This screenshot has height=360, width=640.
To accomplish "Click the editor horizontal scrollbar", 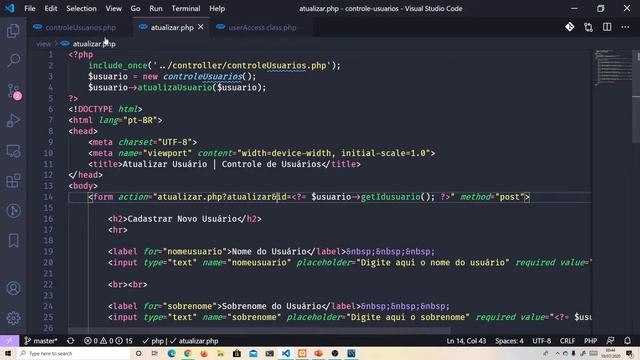I will (259, 331).
